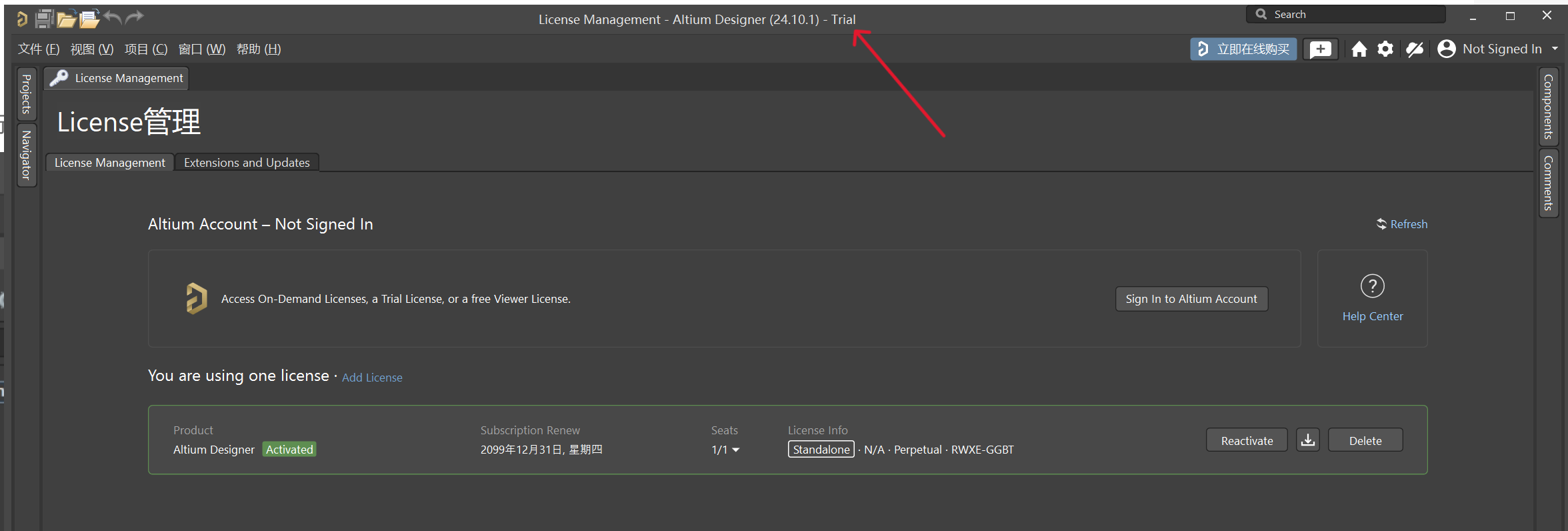Click the Delete license button

point(1365,440)
